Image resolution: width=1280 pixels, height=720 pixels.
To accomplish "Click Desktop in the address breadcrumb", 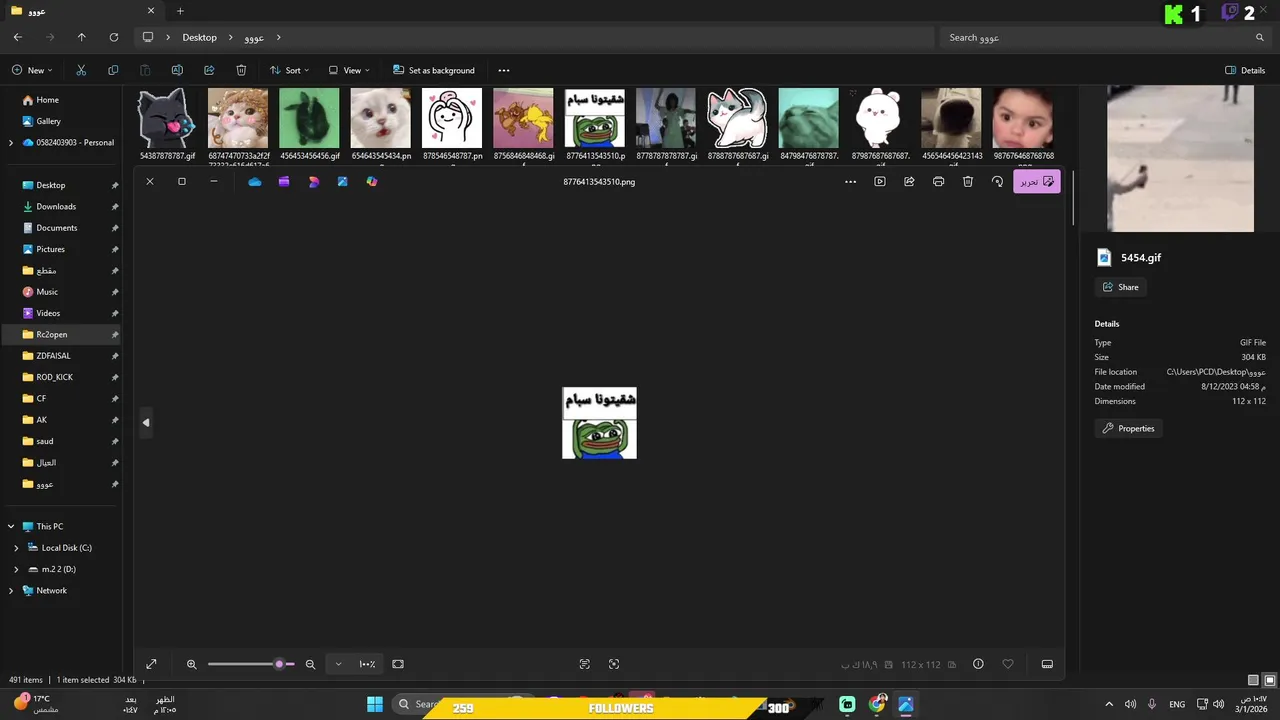I will tap(199, 37).
